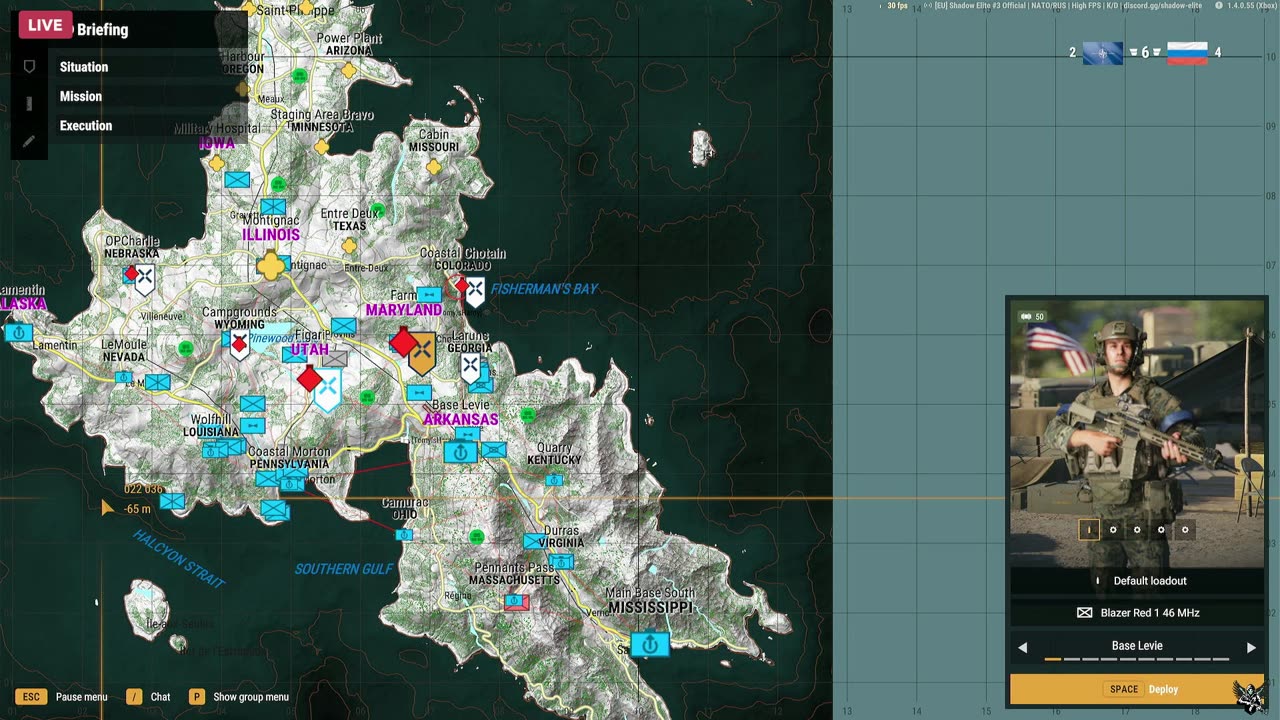This screenshot has height=720, width=1280.
Task: Click the FISHERMAN'S BAY map label
Action: 544,289
